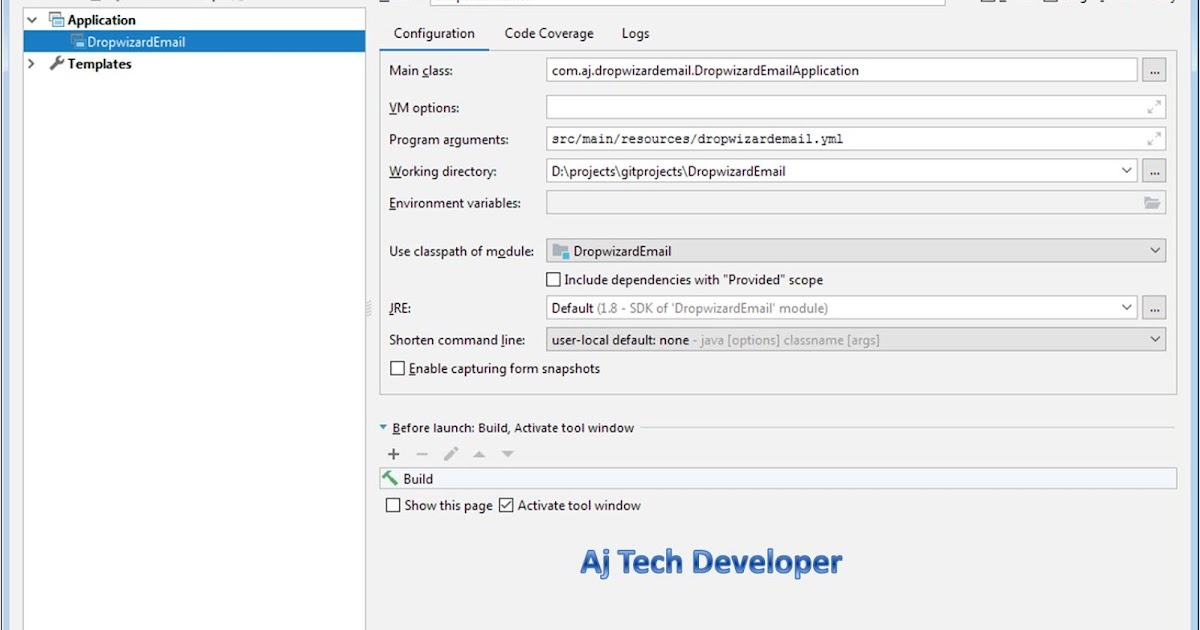Remove Build task using the minus icon
This screenshot has width=1200, height=630.
[x=421, y=453]
